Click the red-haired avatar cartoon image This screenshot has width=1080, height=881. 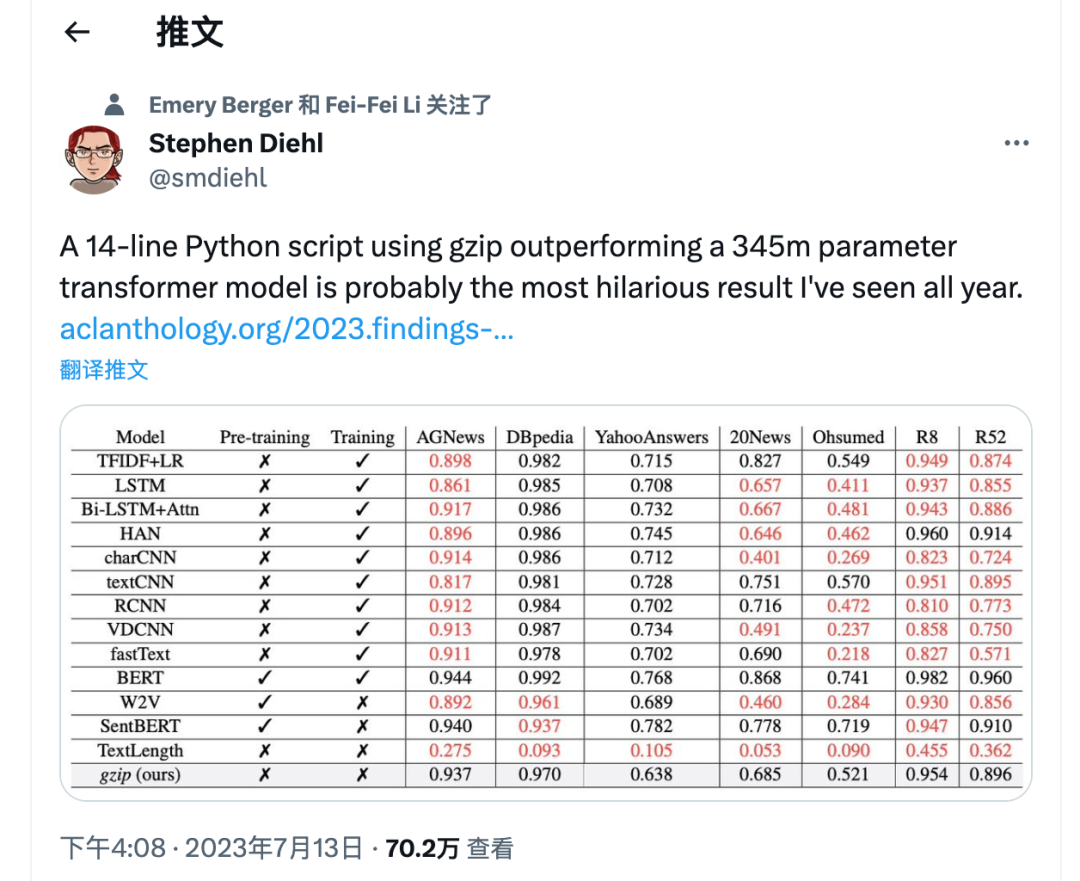pos(93,160)
